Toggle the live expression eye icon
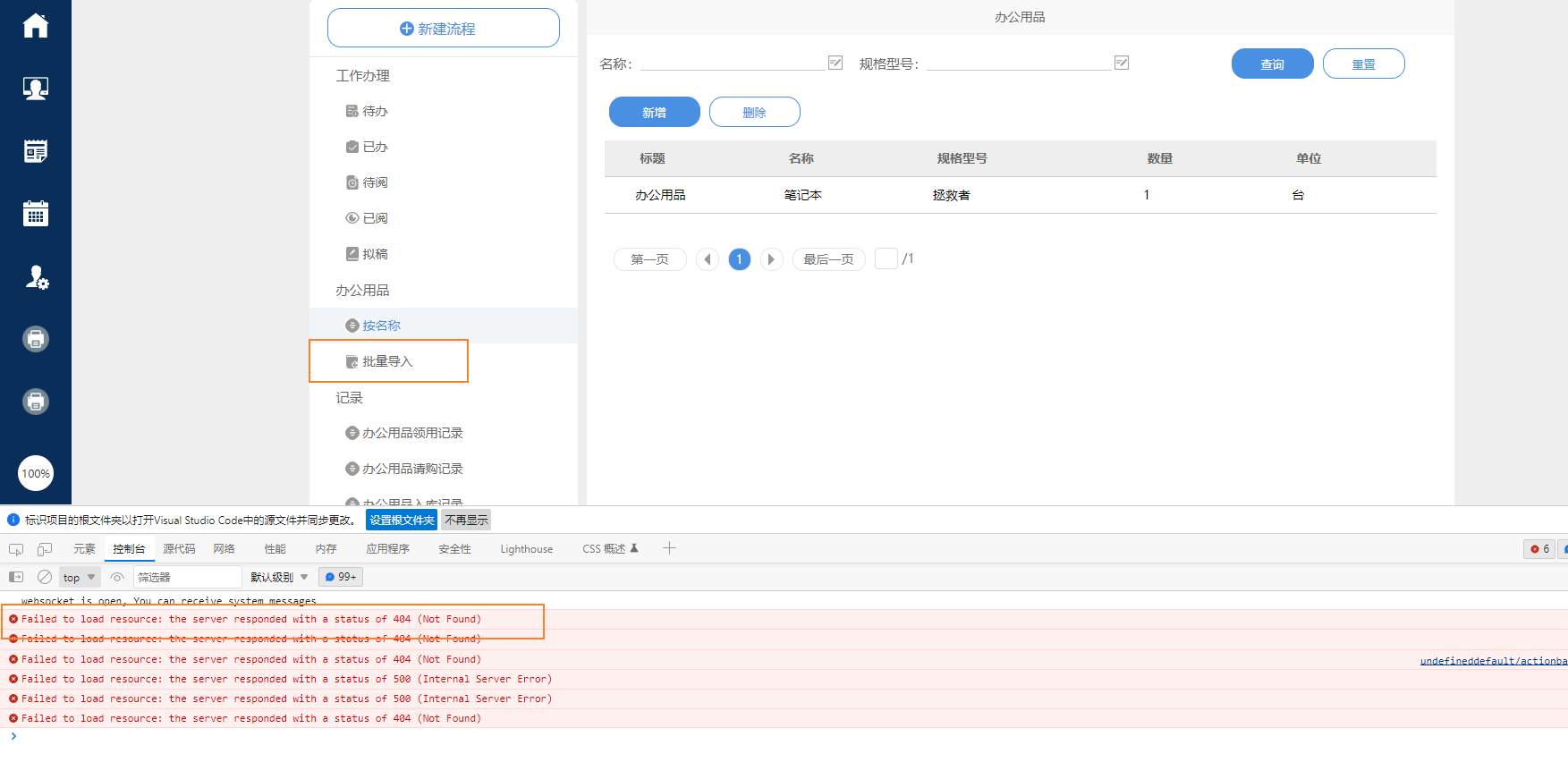The height and width of the screenshot is (779, 1568). tap(117, 577)
